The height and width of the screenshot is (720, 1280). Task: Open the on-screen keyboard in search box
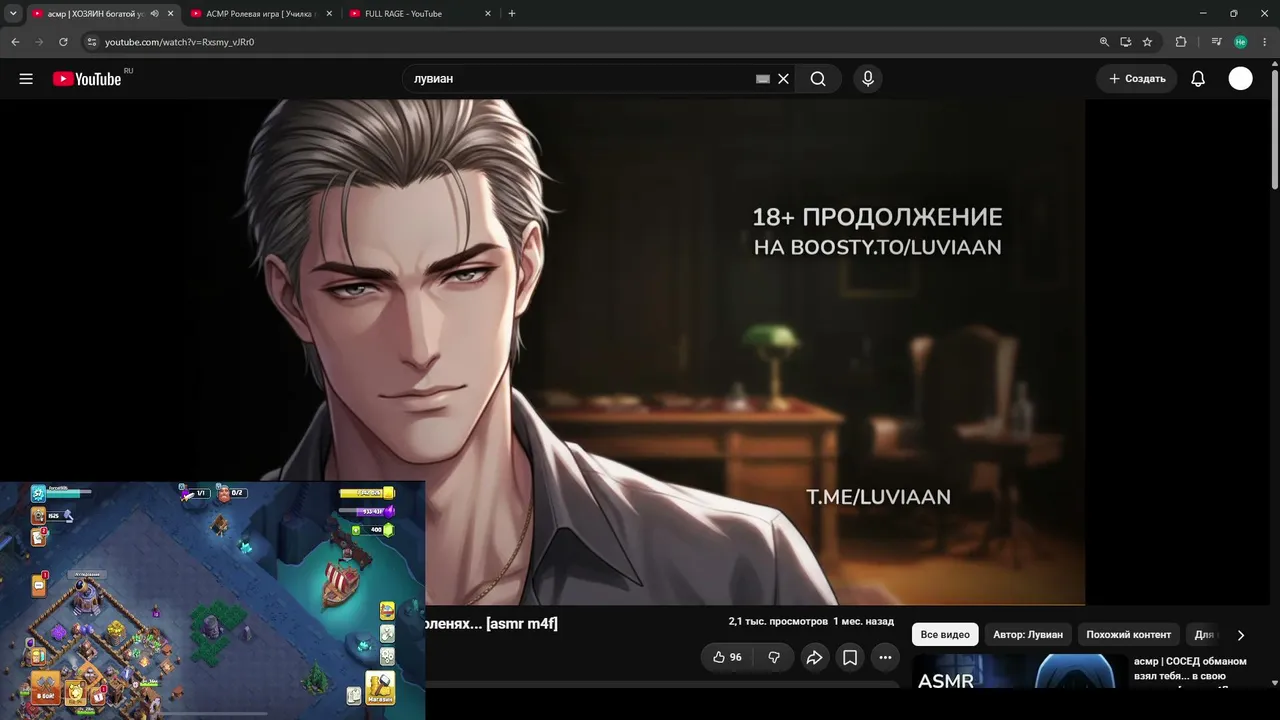763,79
